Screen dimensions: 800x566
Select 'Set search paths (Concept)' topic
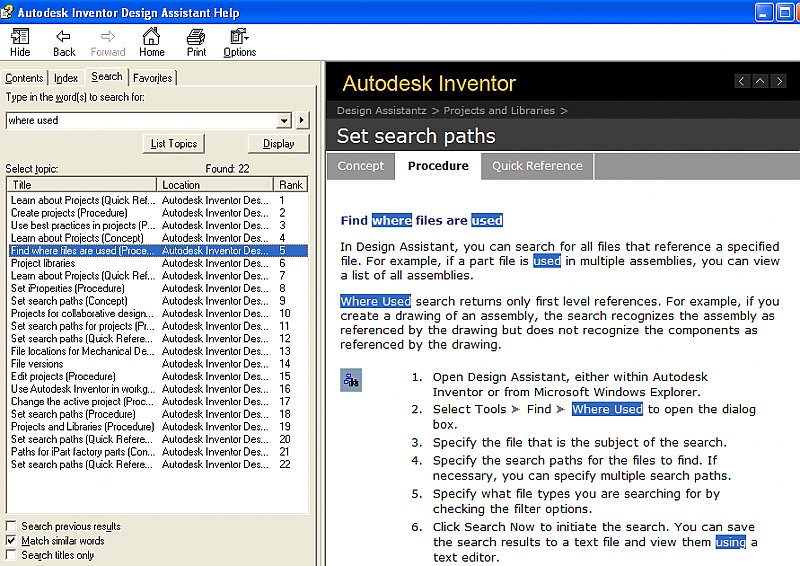coord(158,301)
